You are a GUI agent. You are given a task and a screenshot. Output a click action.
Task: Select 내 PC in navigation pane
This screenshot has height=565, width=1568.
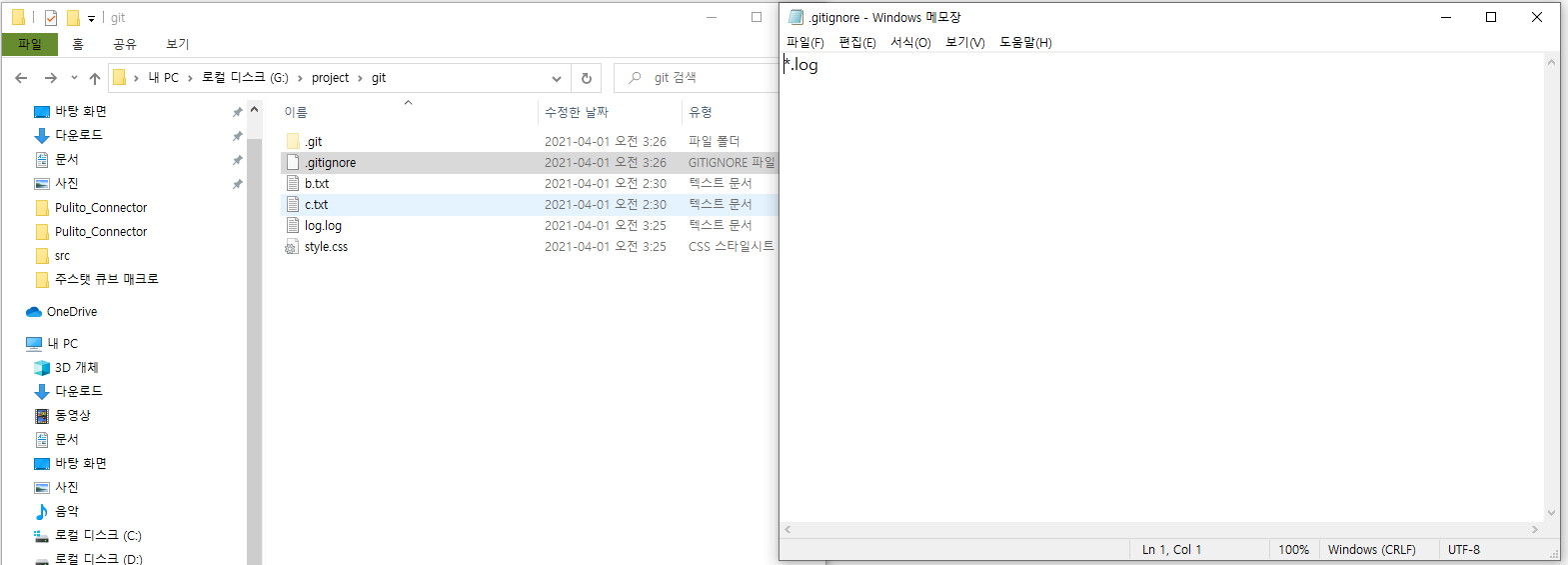tap(62, 343)
